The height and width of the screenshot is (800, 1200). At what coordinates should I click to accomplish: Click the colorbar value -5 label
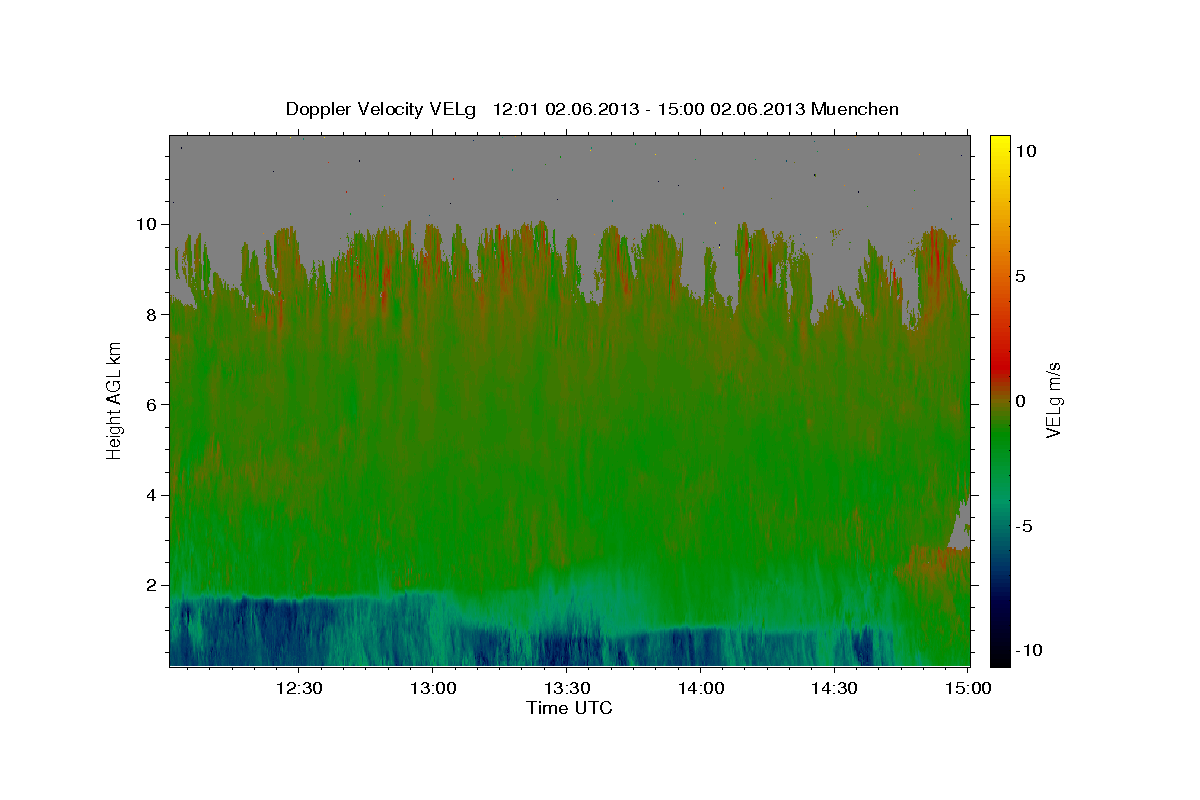(x=1025, y=526)
